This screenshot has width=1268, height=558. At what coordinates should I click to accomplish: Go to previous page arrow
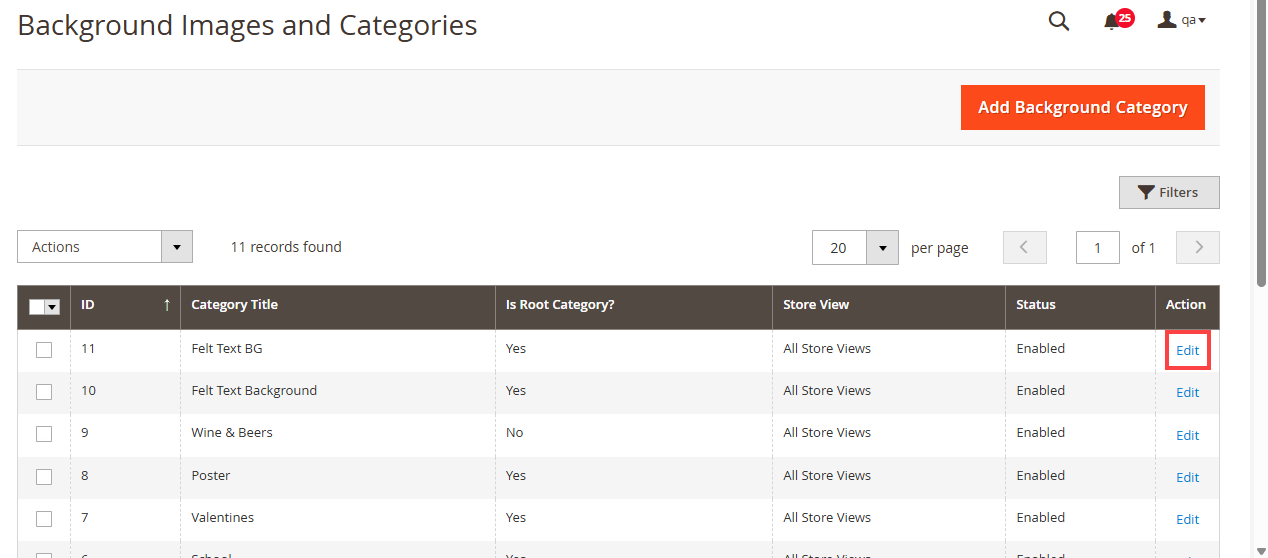(x=1025, y=248)
